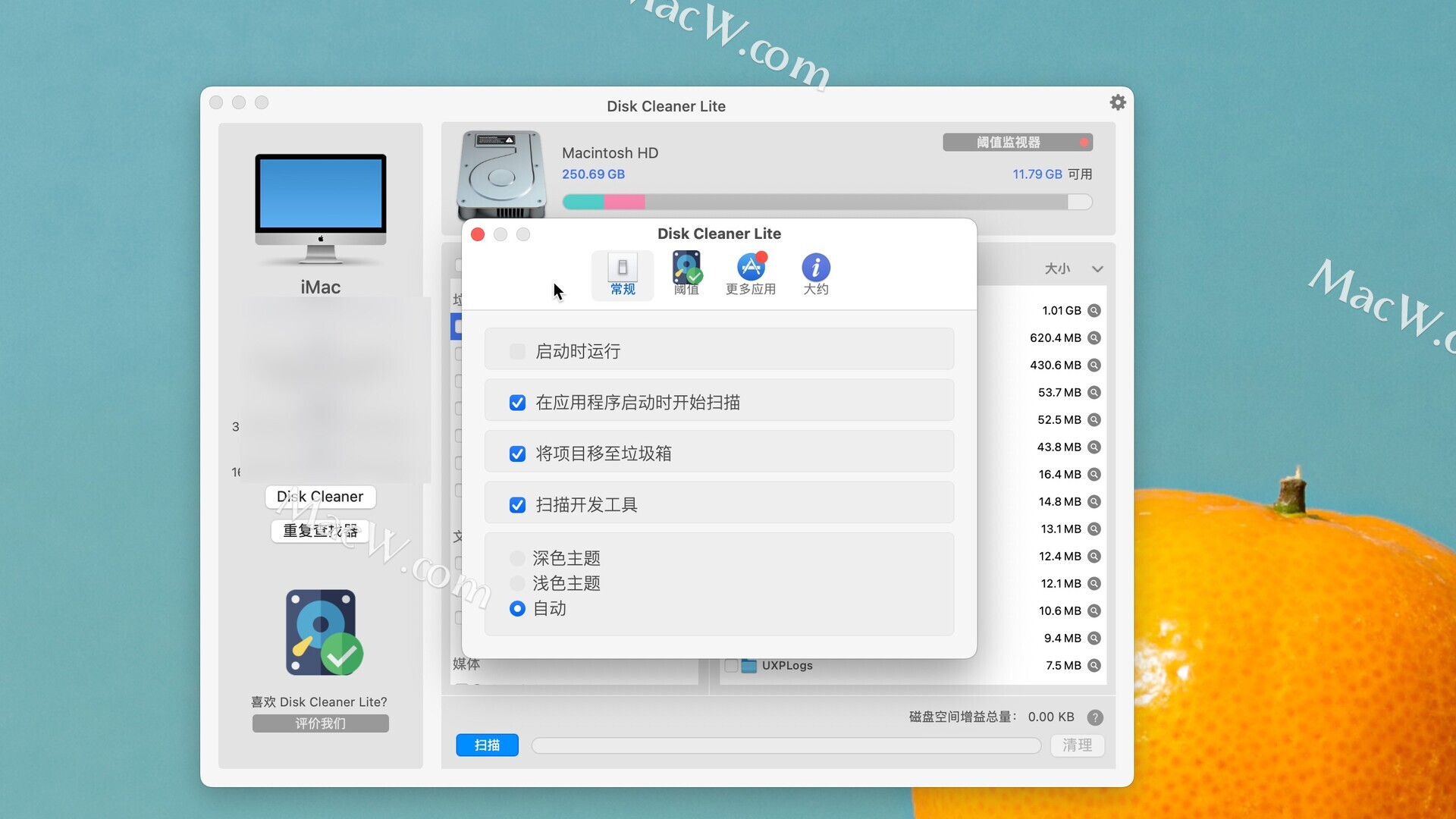Reveal the 430.6 MB item
1456x819 pixels.
tap(1094, 366)
